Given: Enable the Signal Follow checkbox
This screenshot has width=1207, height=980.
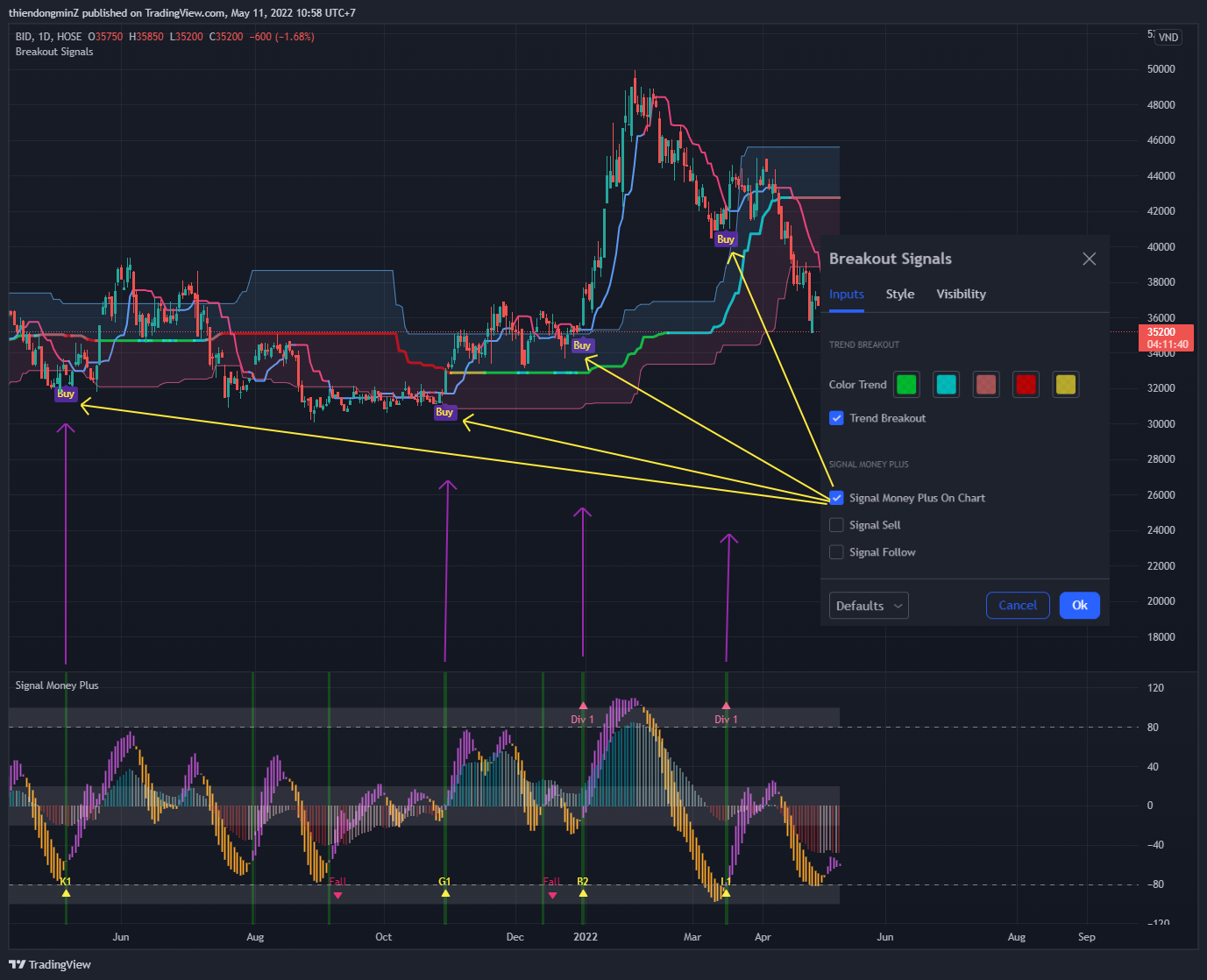Looking at the screenshot, I should 836,552.
